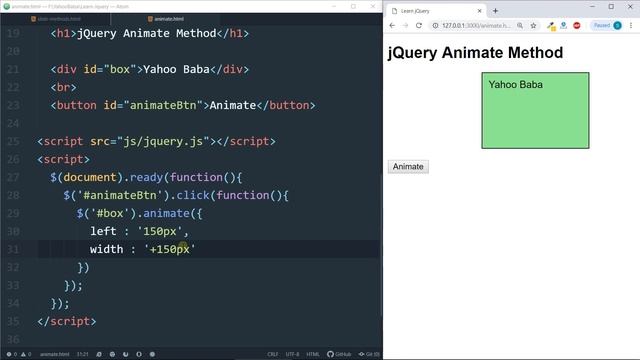Click the cursor position 31:21 in status bar
Image resolution: width=640 pixels, height=360 pixels.
pyautogui.click(x=82, y=354)
